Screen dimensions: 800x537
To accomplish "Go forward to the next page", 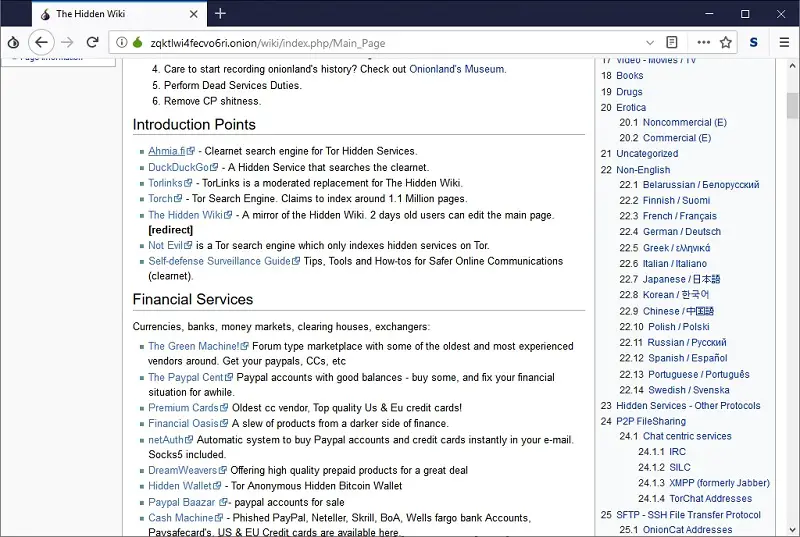I will tap(67, 42).
